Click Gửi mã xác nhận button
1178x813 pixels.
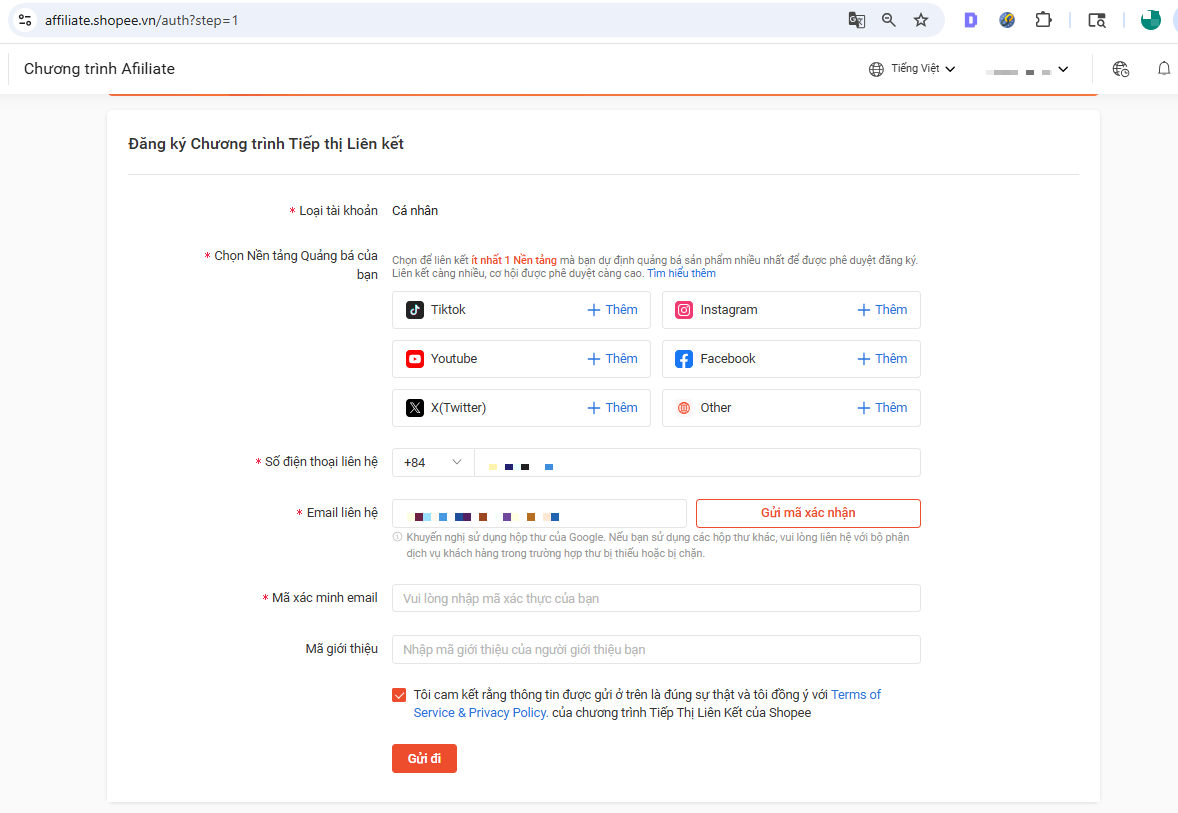(808, 512)
